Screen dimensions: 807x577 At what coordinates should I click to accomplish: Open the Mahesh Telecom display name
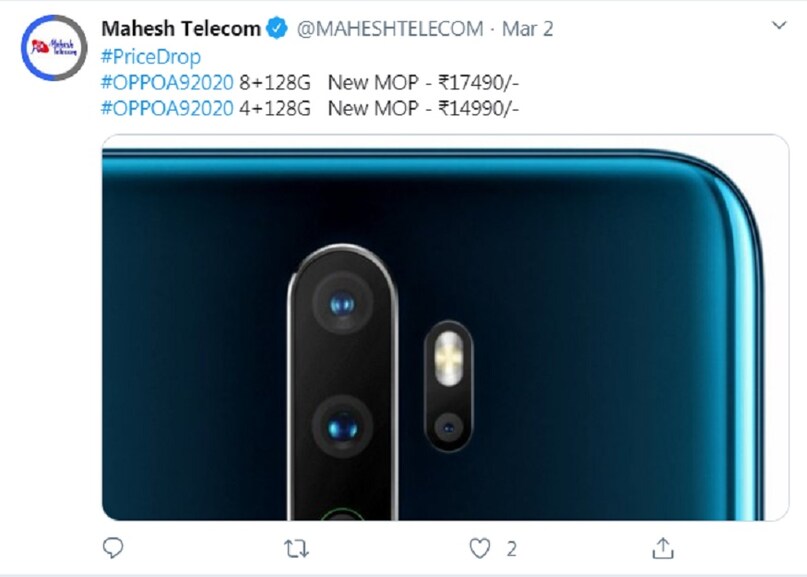(181, 29)
